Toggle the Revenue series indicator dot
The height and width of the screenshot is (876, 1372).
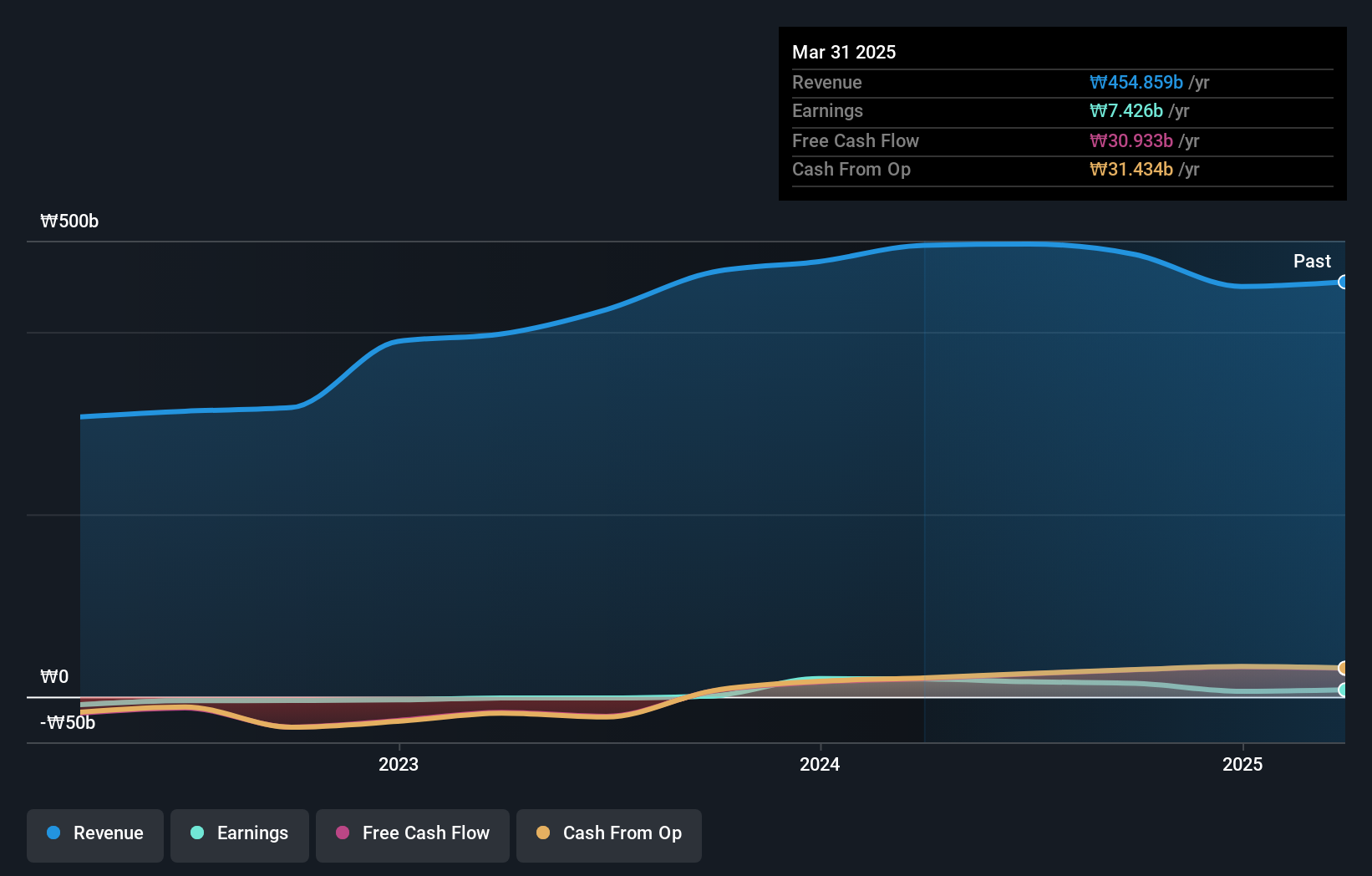(53, 833)
